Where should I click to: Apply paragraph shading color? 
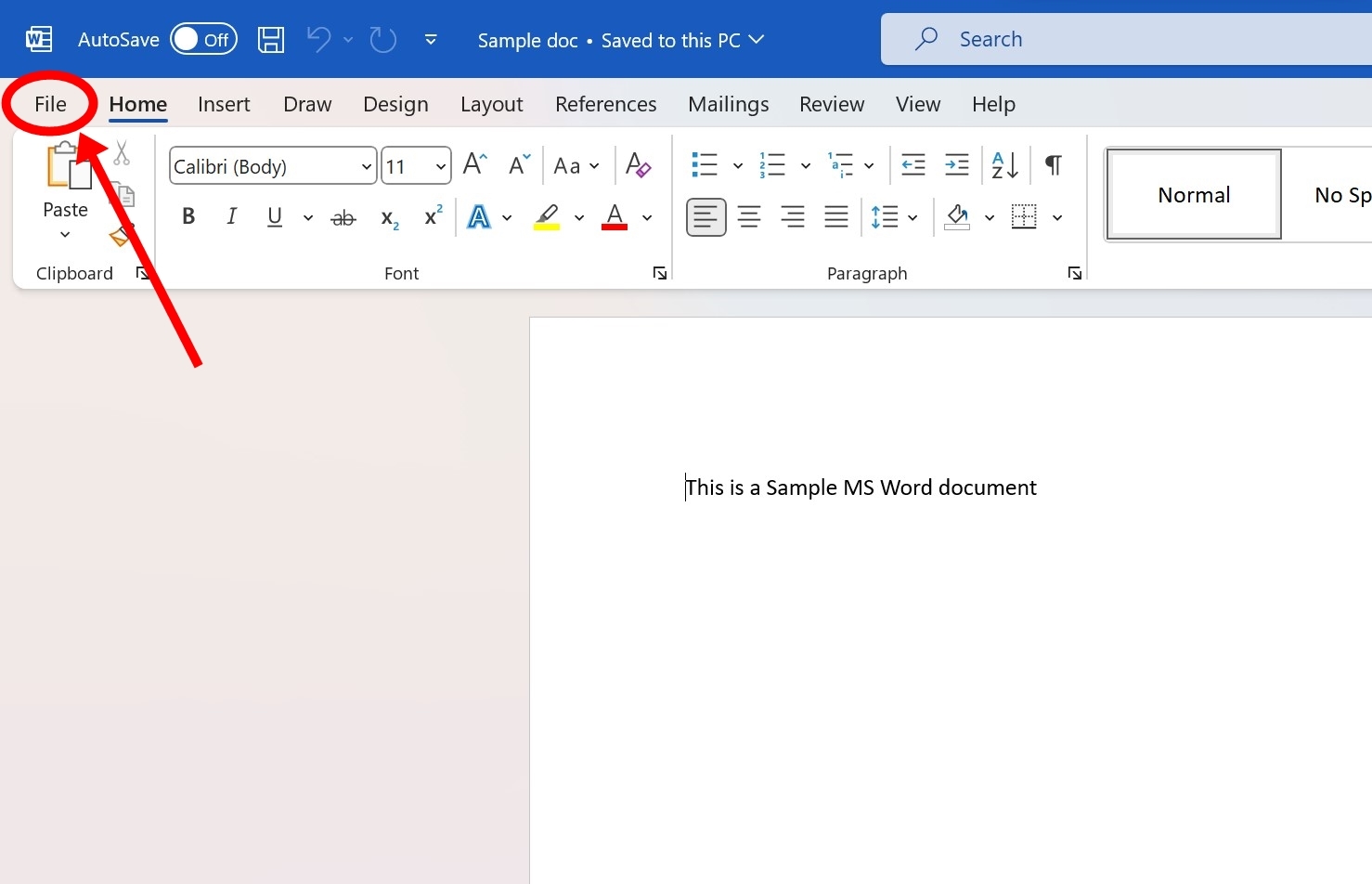click(x=957, y=217)
